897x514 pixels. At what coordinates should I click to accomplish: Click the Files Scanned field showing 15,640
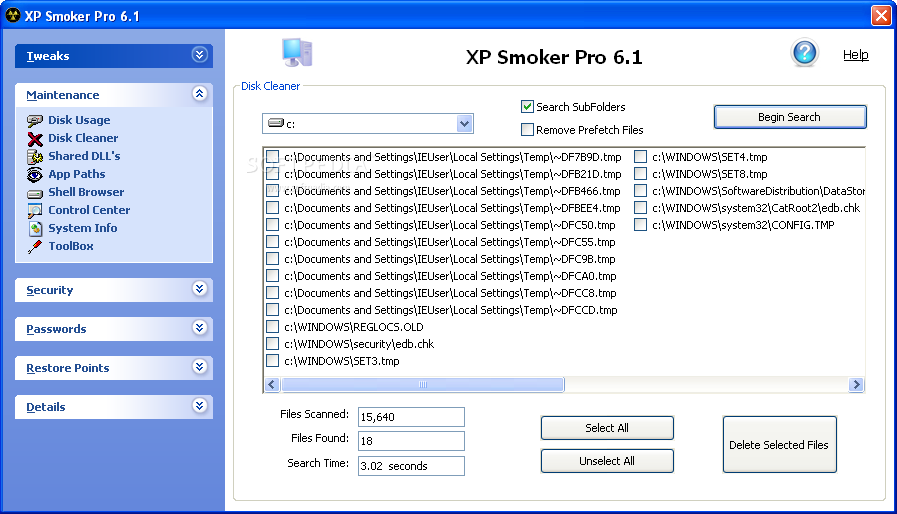(x=411, y=417)
